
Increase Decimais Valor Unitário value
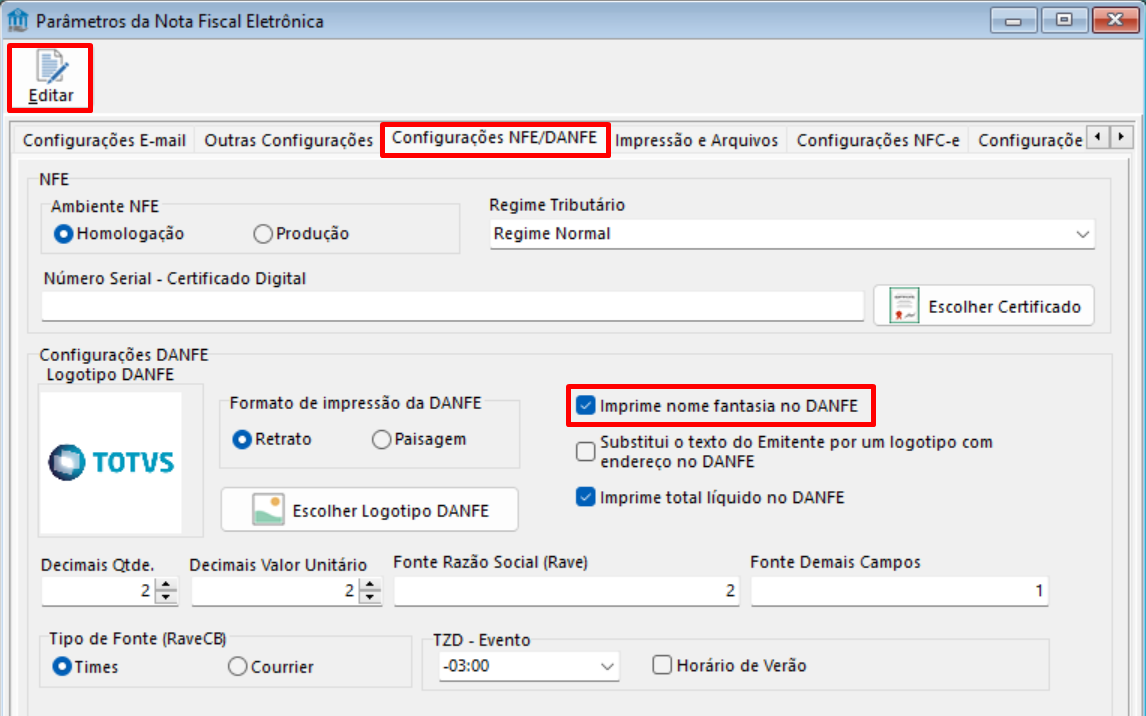point(371,584)
